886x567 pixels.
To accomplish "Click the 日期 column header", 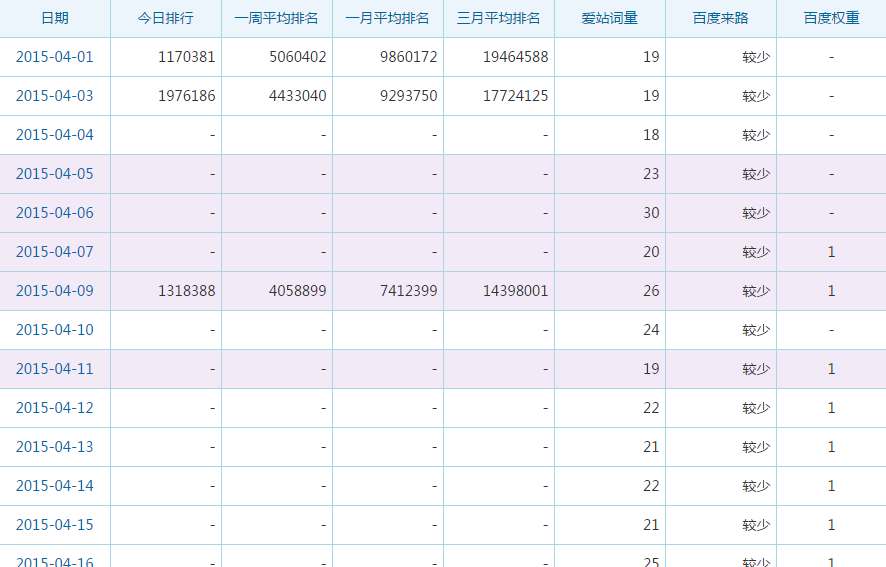I will pos(55,18).
